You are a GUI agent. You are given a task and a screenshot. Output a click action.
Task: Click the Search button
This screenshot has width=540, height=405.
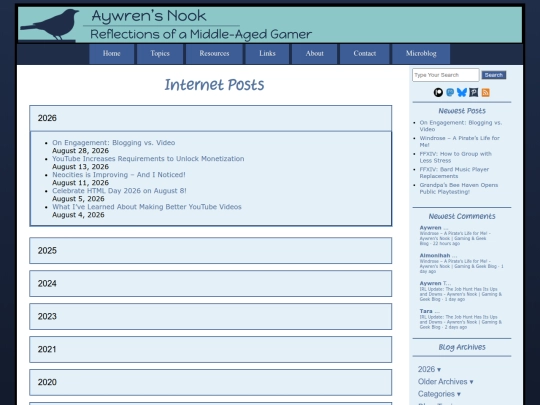point(494,75)
